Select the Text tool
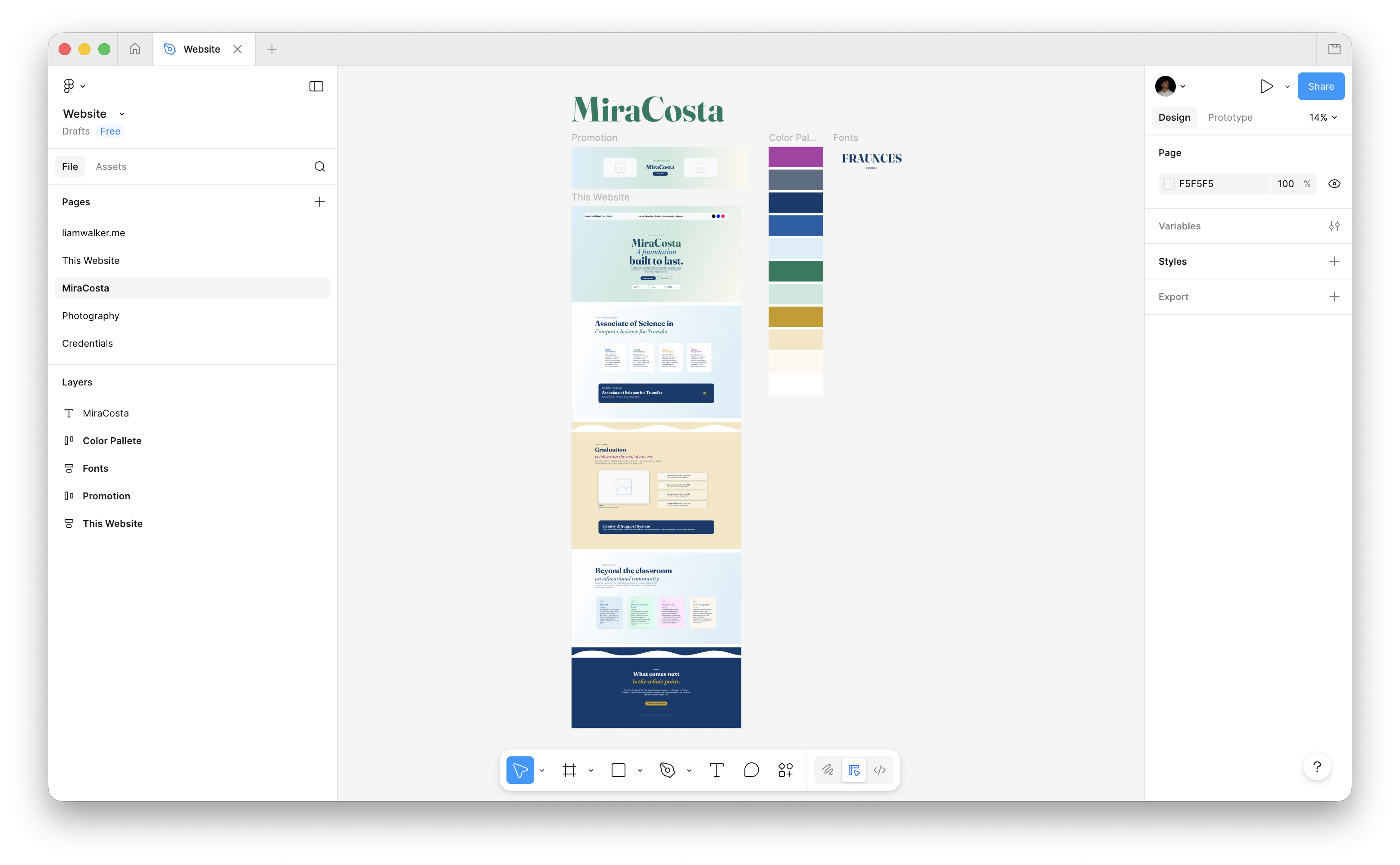The width and height of the screenshot is (1400, 865). click(716, 770)
